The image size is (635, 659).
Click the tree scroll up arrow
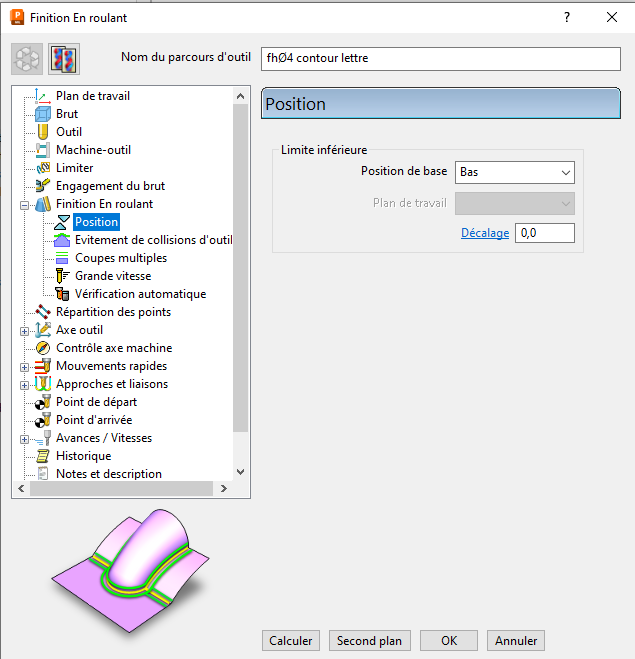pyautogui.click(x=240, y=96)
